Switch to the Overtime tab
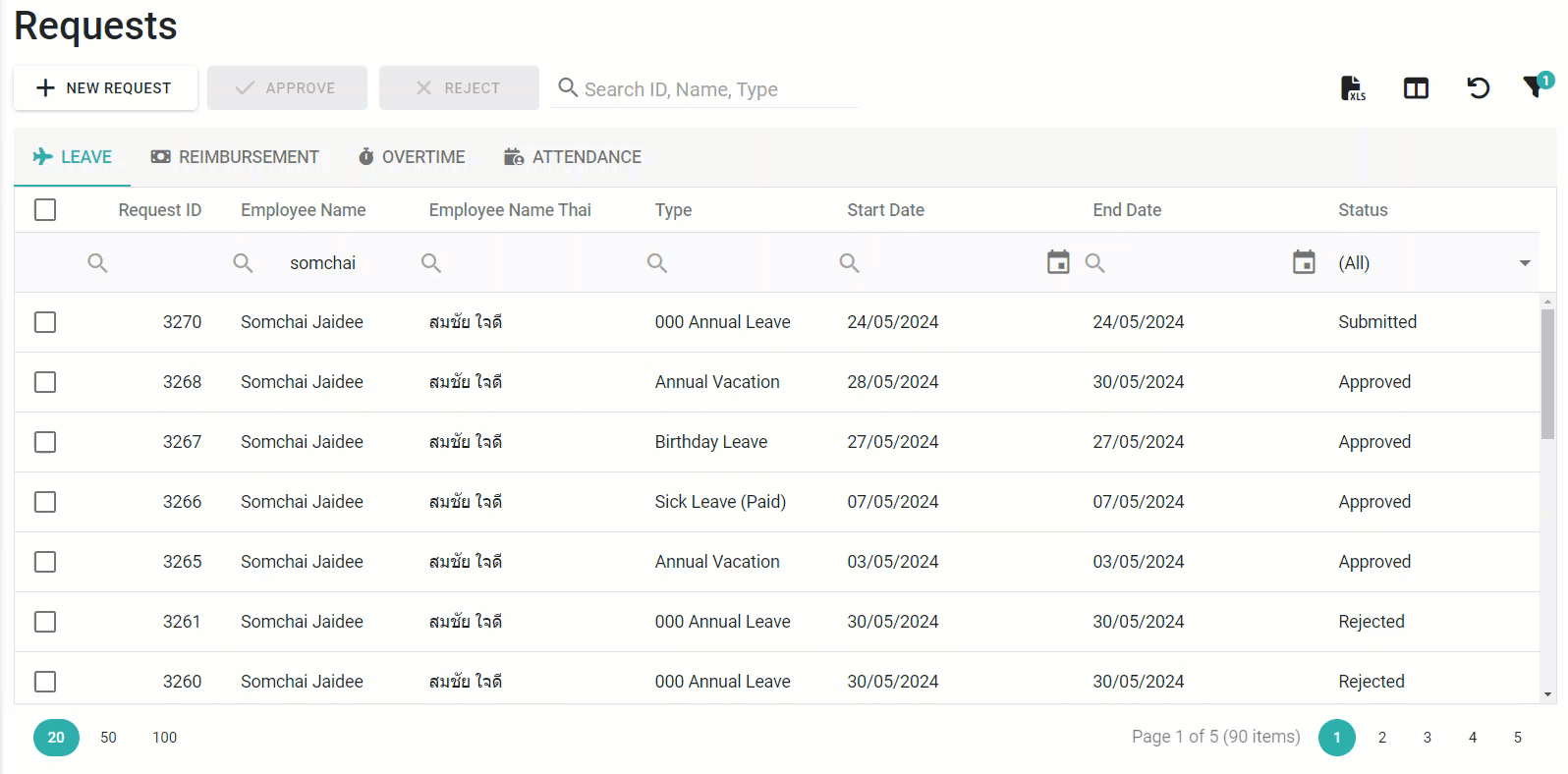This screenshot has width=1568, height=774. (x=412, y=157)
